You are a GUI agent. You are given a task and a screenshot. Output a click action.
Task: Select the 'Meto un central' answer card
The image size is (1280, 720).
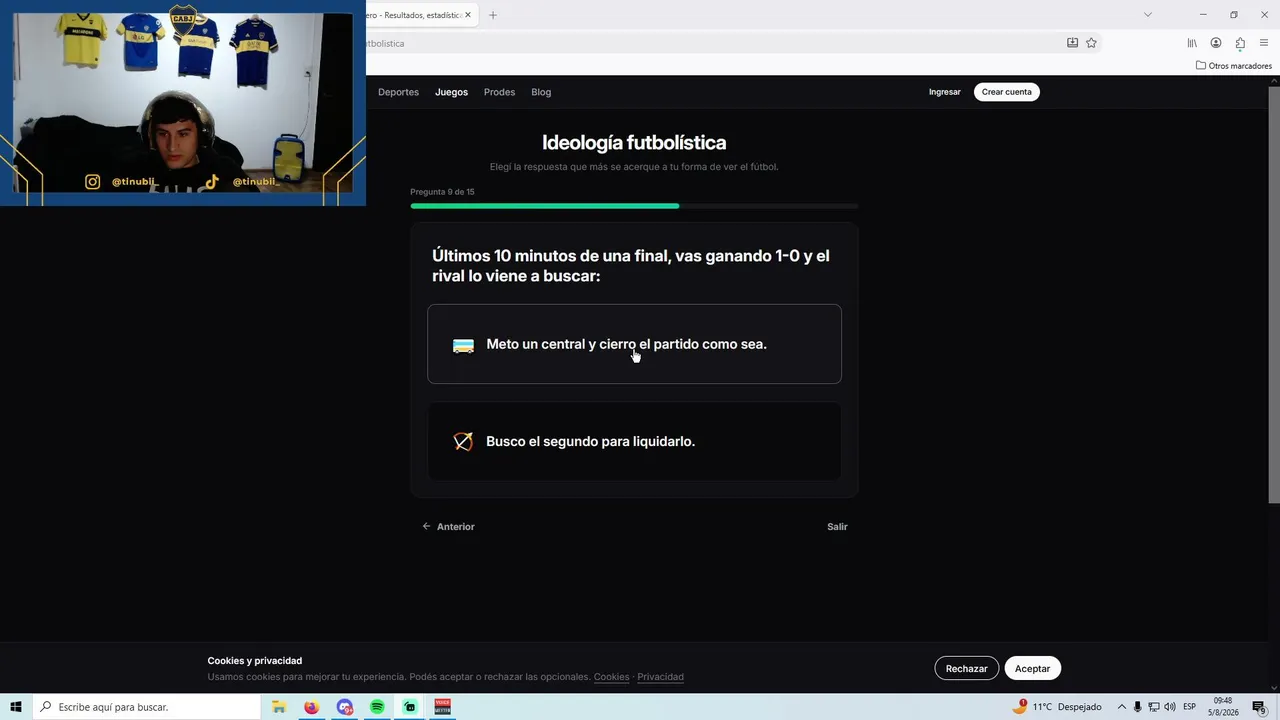coord(634,344)
